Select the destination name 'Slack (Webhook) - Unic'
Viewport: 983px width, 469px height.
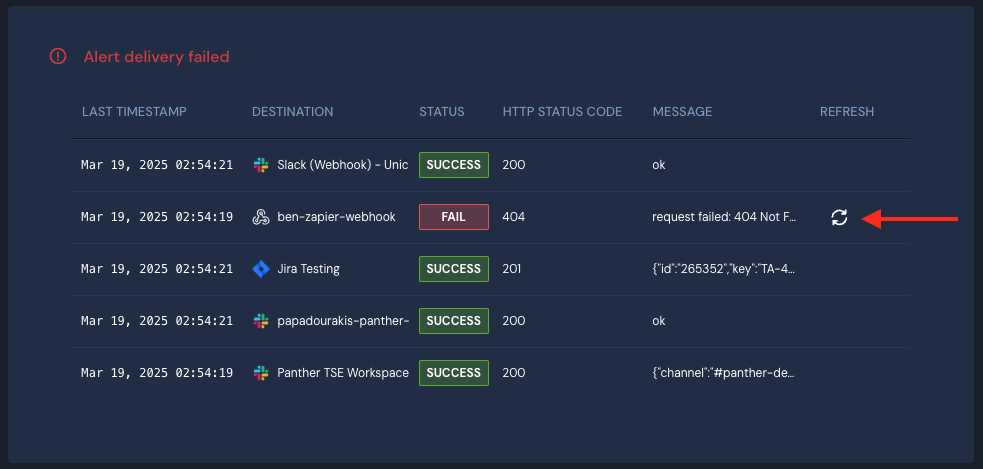343,165
